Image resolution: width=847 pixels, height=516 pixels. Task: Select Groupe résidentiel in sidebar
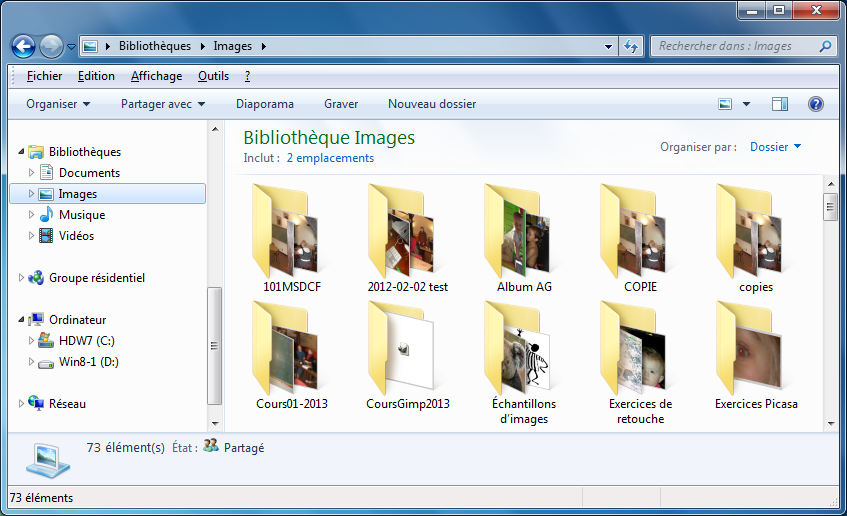click(x=97, y=278)
